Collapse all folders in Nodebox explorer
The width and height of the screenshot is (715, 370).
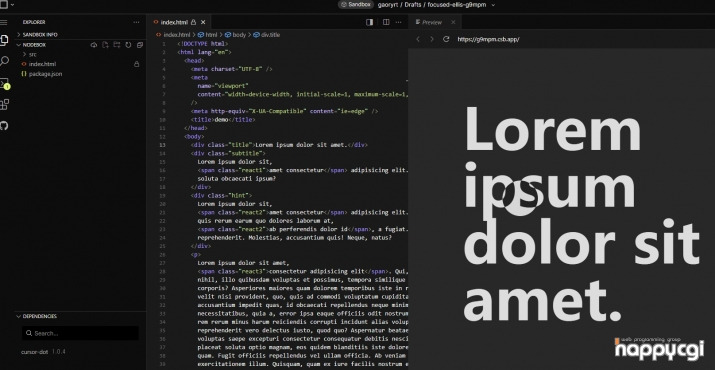pos(140,45)
